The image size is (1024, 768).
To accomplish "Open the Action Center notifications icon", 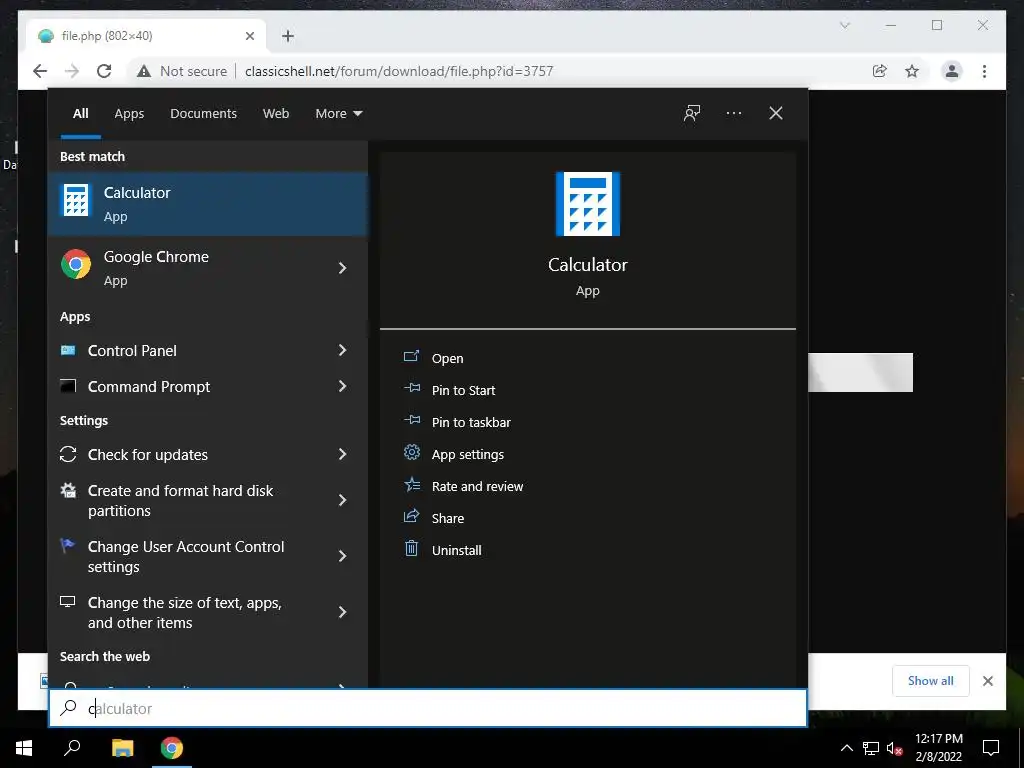I will point(991,748).
